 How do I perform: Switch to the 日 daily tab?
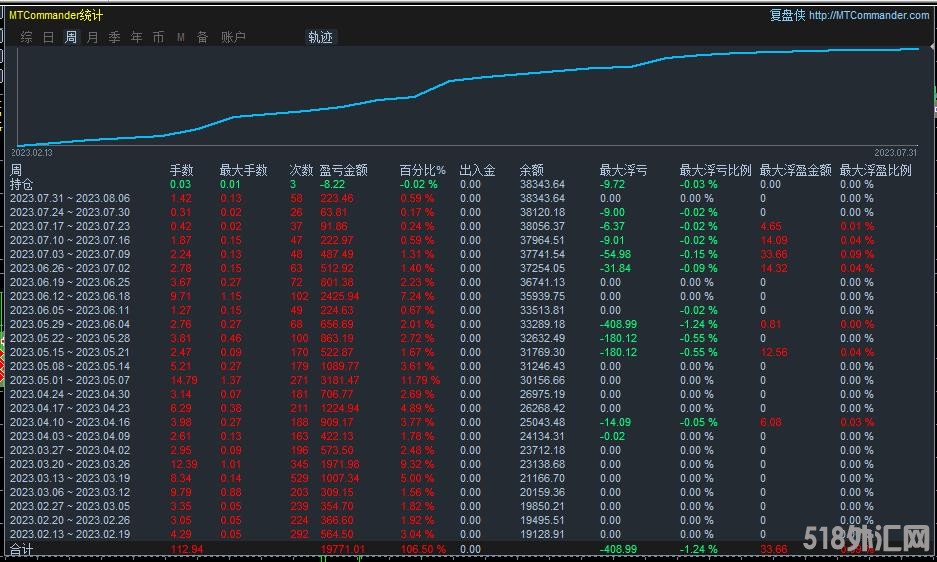[48, 37]
